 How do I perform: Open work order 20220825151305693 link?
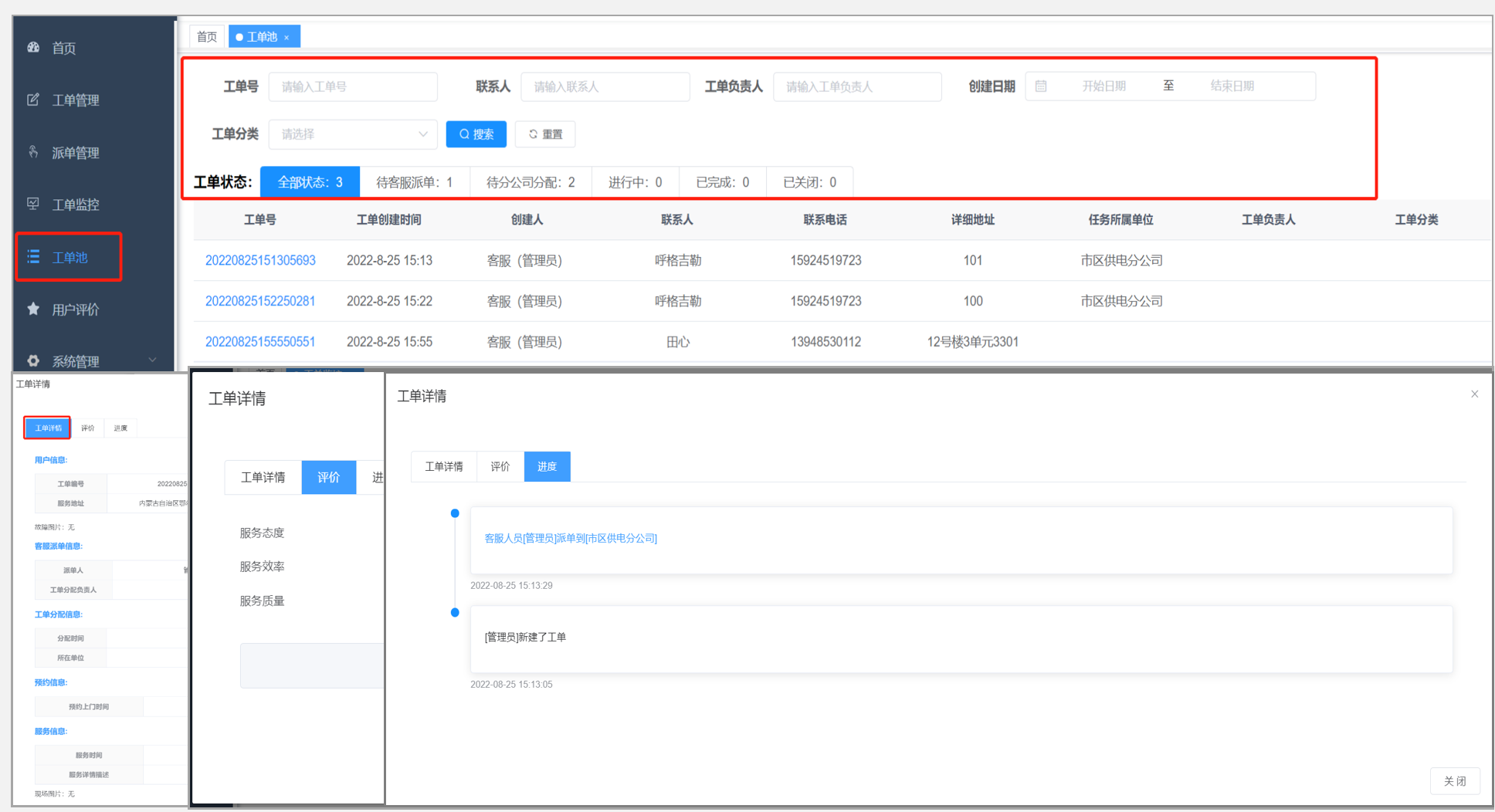coord(260,261)
